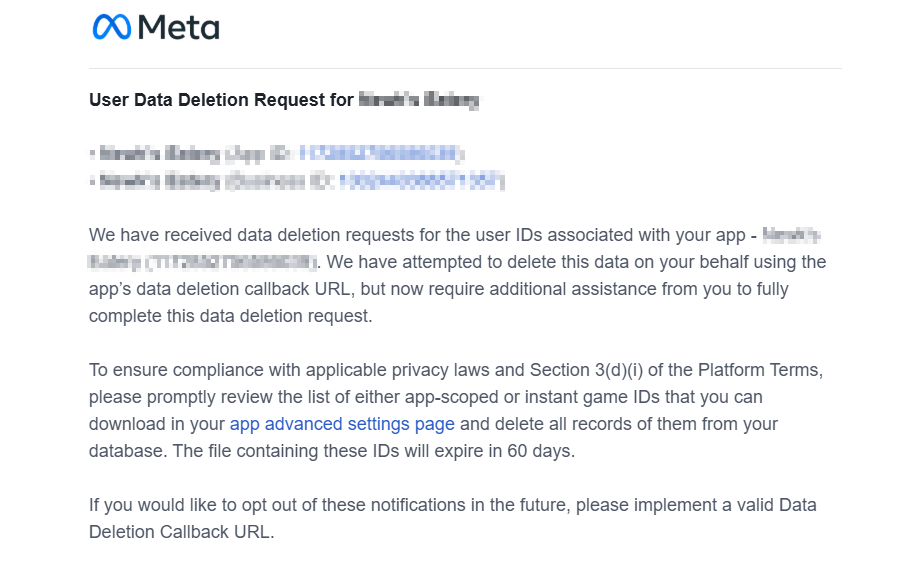Viewport: 915px width, 566px height.
Task: Click 'app's data deletion callback URL' phrase
Action: (x=219, y=289)
